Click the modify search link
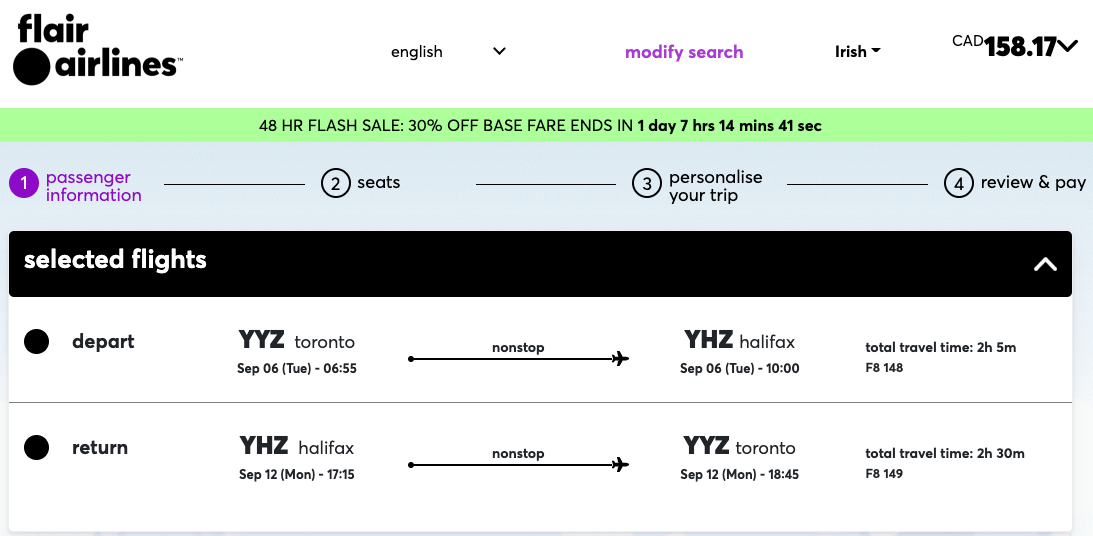Image resolution: width=1093 pixels, height=536 pixels. 684,52
